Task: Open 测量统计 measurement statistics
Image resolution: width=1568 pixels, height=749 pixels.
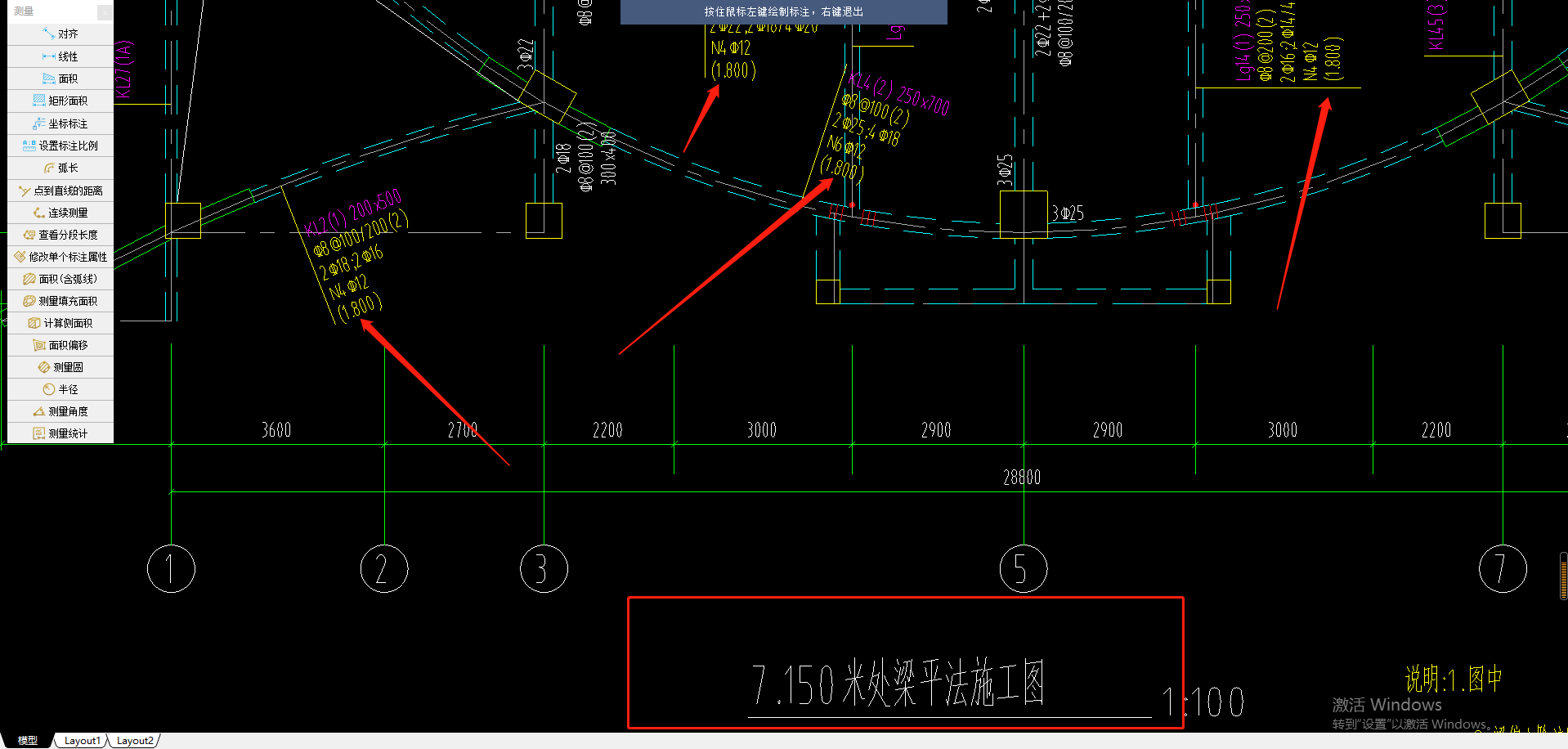Action: point(60,433)
